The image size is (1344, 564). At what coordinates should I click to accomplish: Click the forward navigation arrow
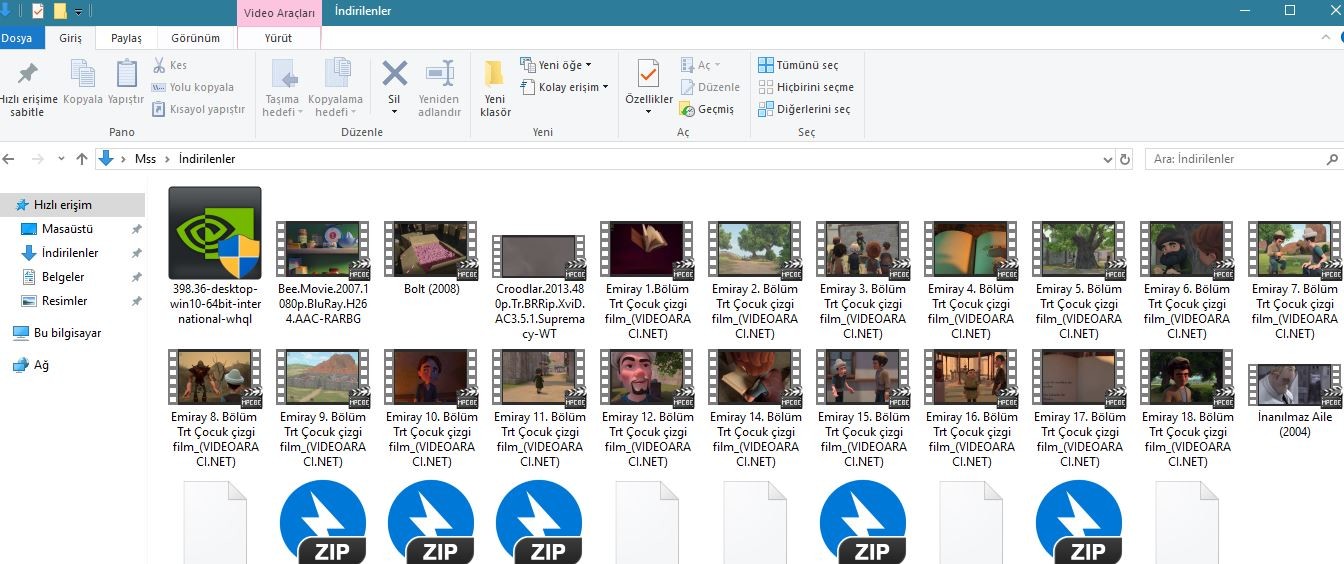pyautogui.click(x=37, y=159)
